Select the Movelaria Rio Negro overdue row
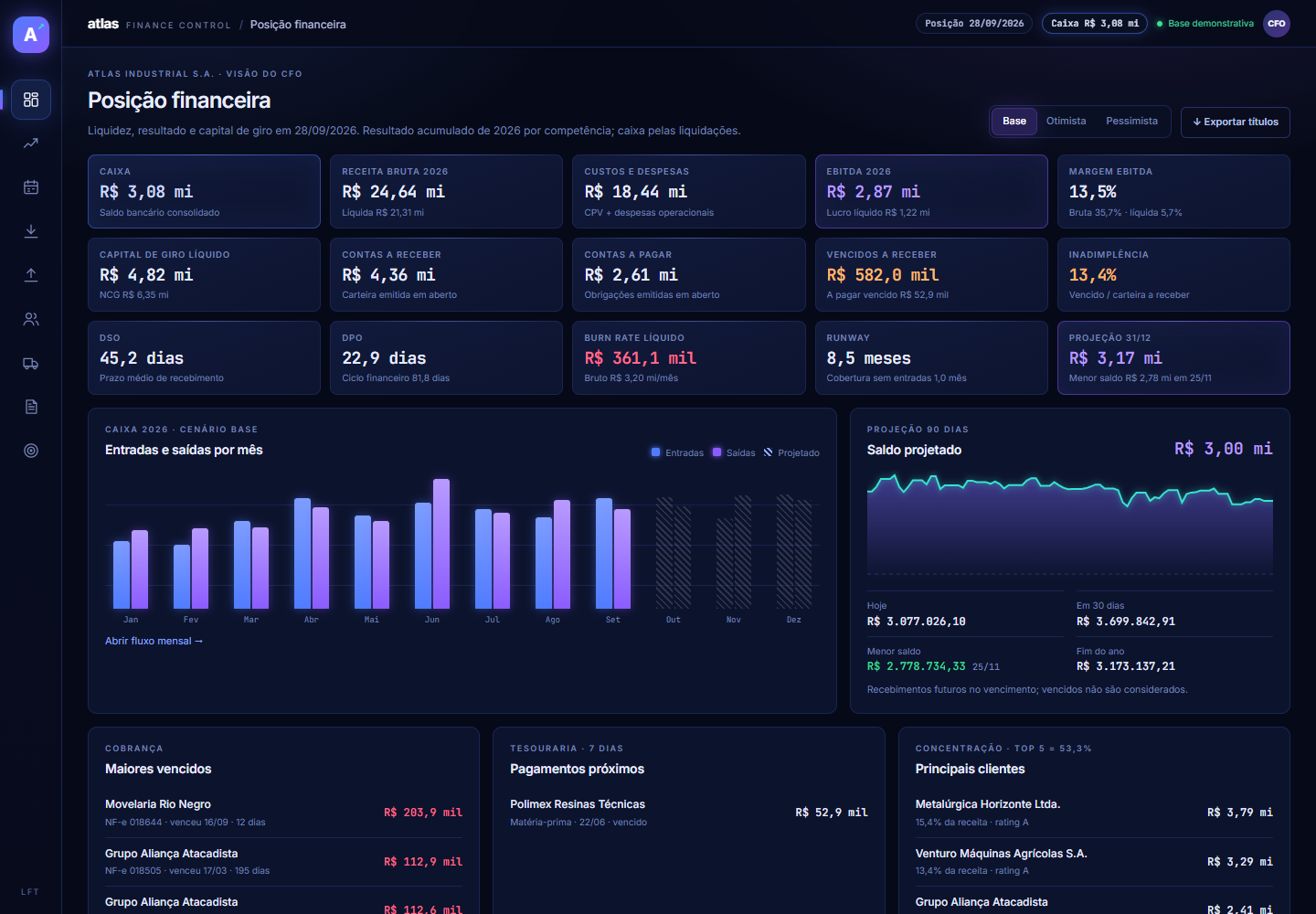Image resolution: width=1316 pixels, height=914 pixels. tap(283, 813)
